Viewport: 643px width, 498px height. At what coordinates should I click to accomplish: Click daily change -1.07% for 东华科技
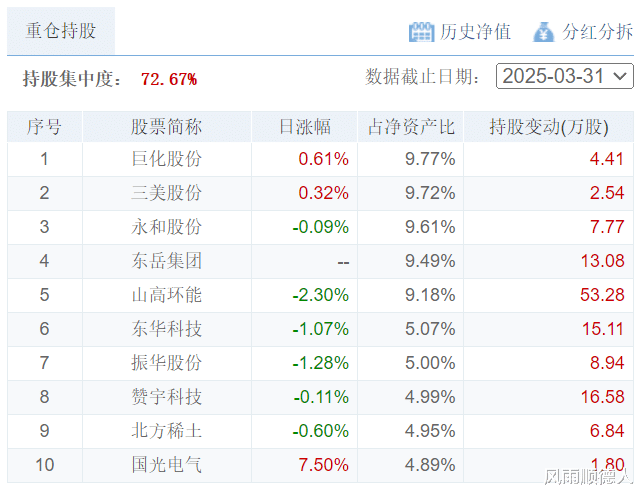320,329
